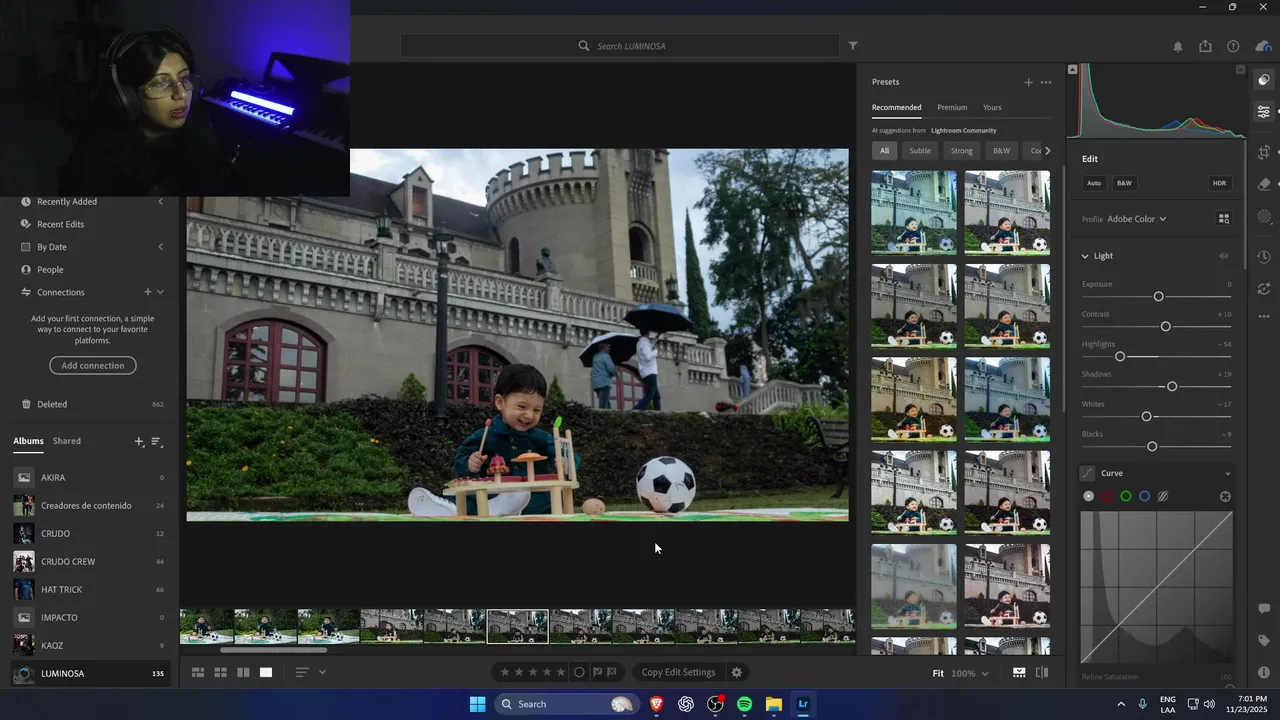Open the Help question mark icon
Screen dimensions: 1280x720
coord(1233,46)
